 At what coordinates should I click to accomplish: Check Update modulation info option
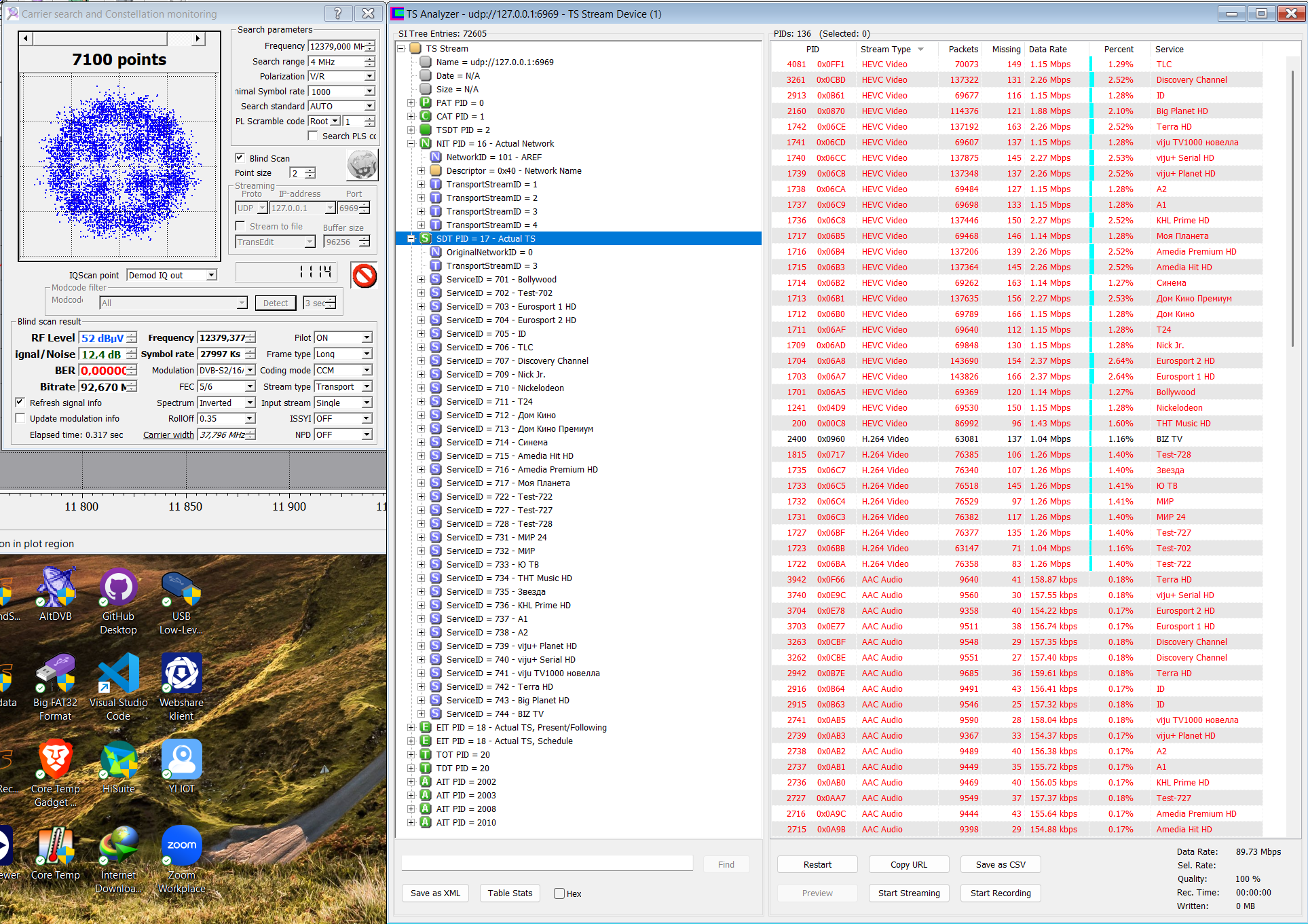click(20, 418)
